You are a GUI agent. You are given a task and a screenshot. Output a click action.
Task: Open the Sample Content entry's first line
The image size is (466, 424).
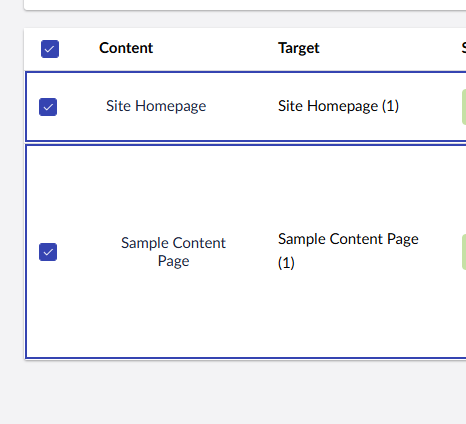click(173, 243)
